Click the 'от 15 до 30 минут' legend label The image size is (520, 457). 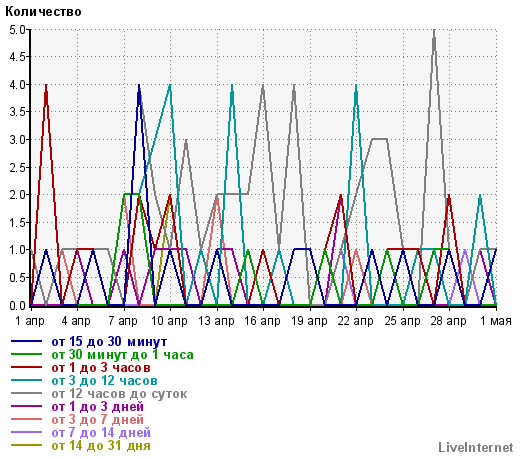tap(109, 342)
